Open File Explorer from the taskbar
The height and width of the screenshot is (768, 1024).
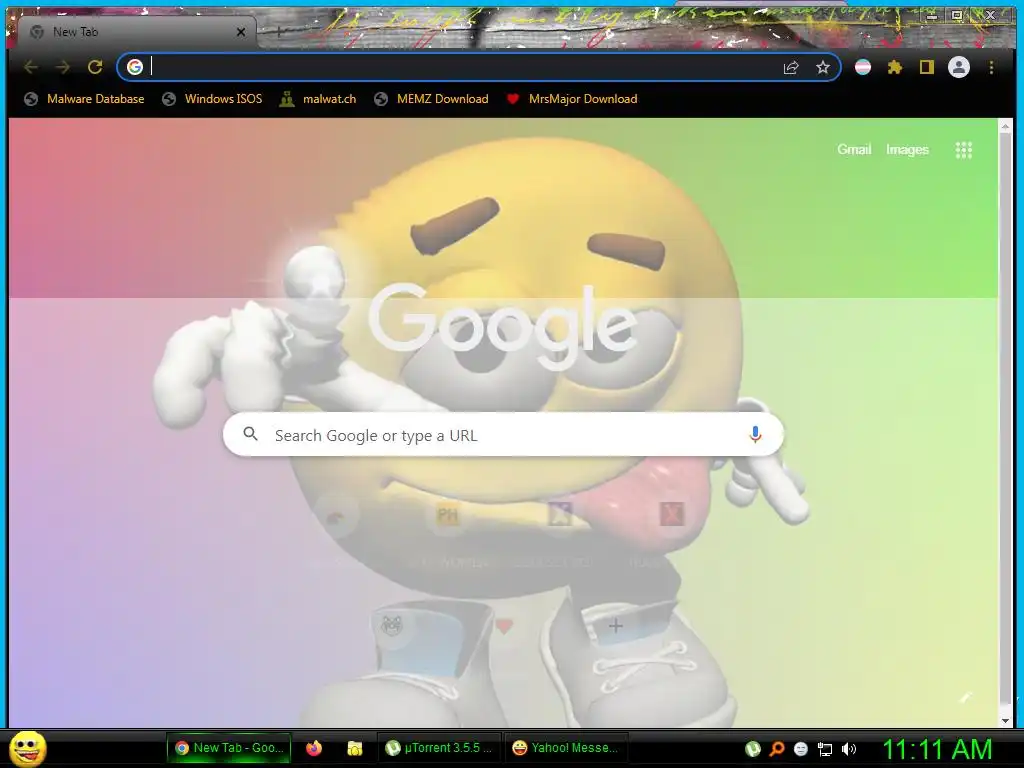pos(355,748)
